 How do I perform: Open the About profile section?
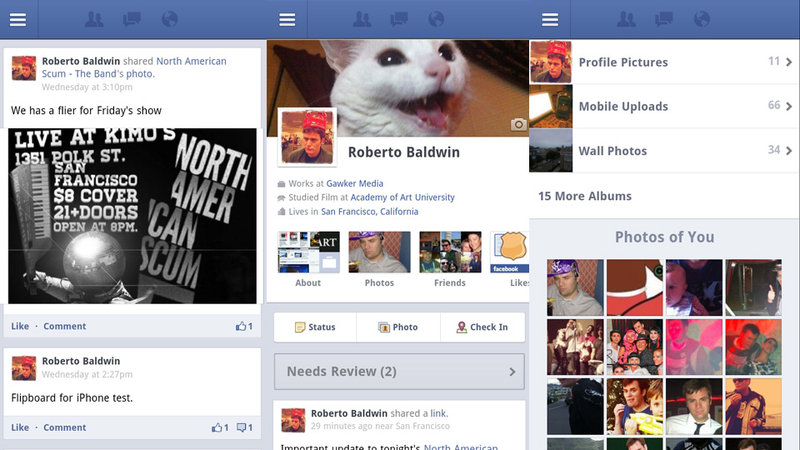[308, 260]
